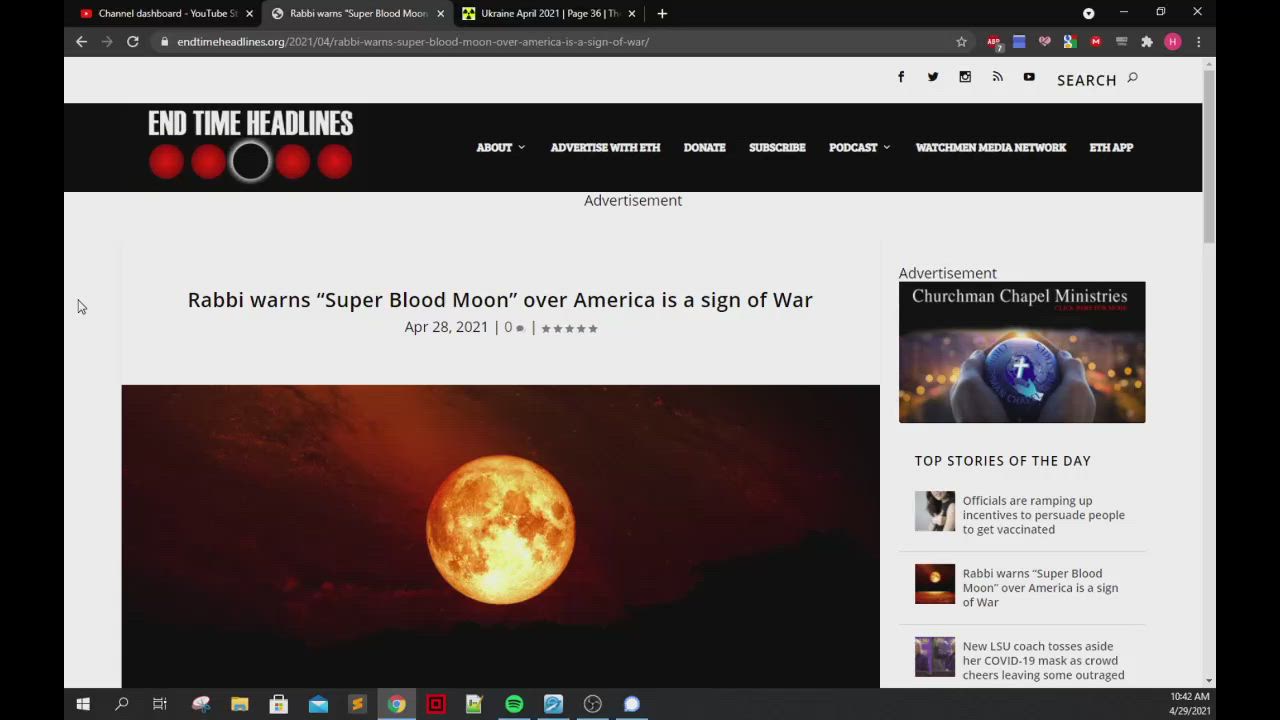The width and height of the screenshot is (1280, 720).
Task: Rate the article using the stars
Action: point(569,328)
